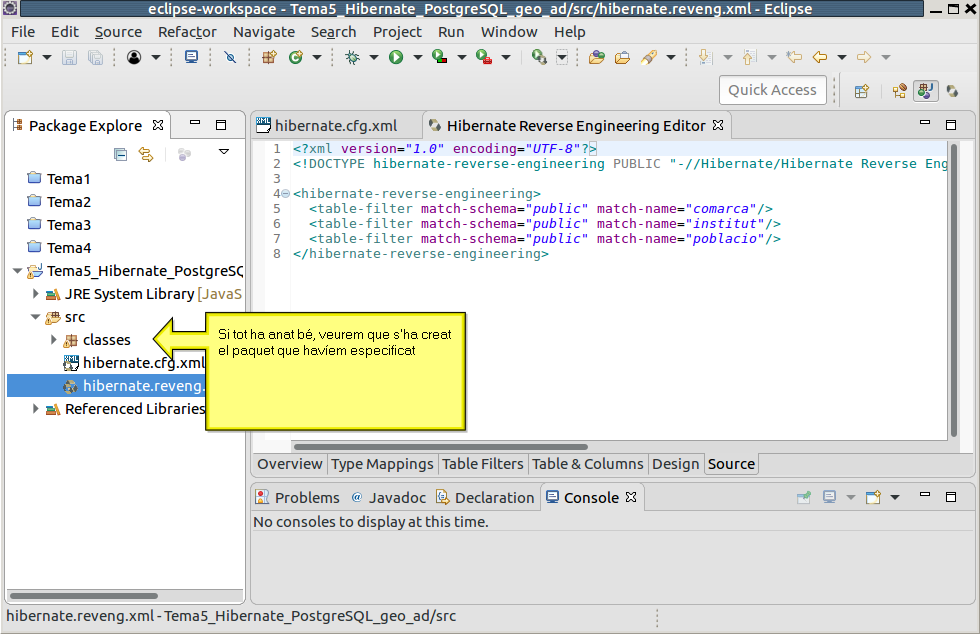This screenshot has height=634, width=980.
Task: Click the Quick Access search field
Action: 772,90
